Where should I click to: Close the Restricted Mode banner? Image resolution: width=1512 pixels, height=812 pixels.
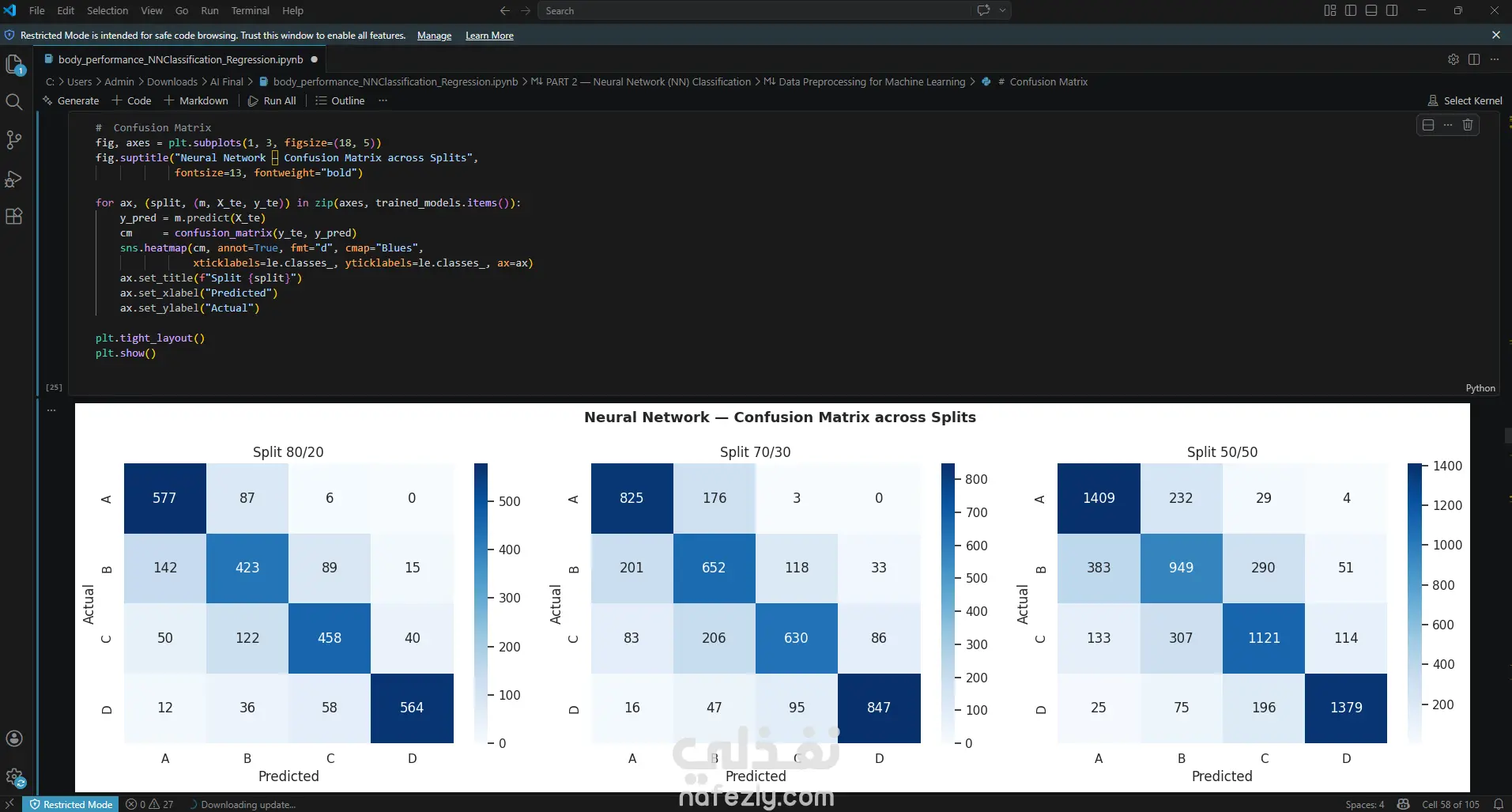click(x=1496, y=35)
